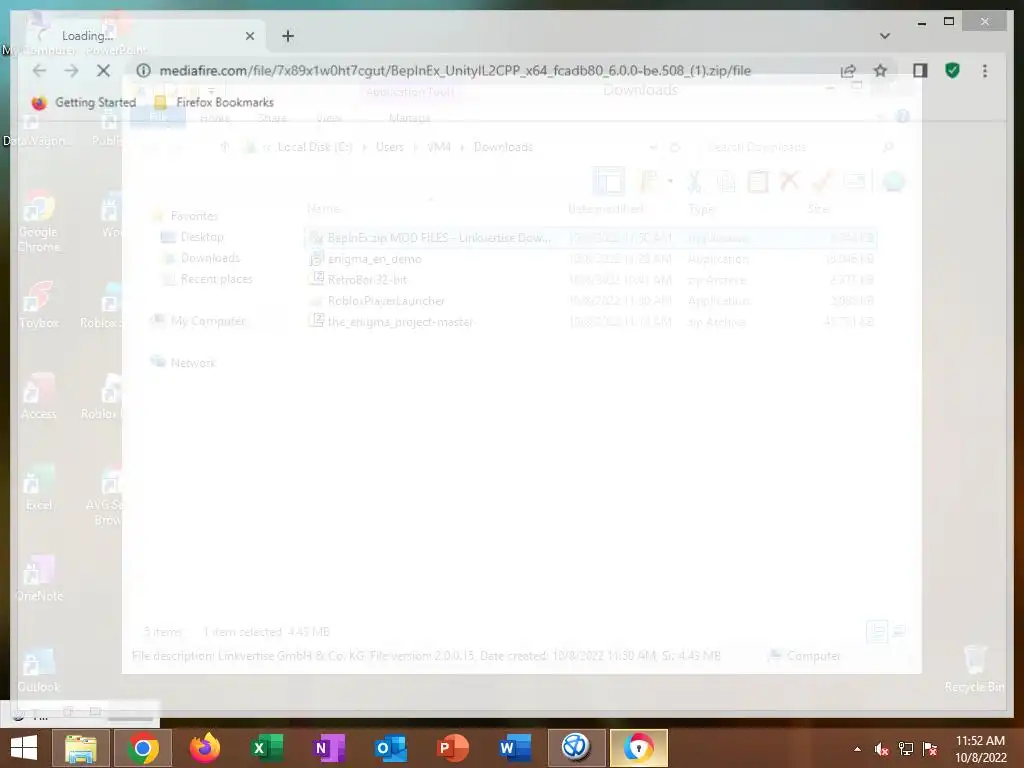
Task: Open the Getting Started bookmark
Action: [84, 103]
